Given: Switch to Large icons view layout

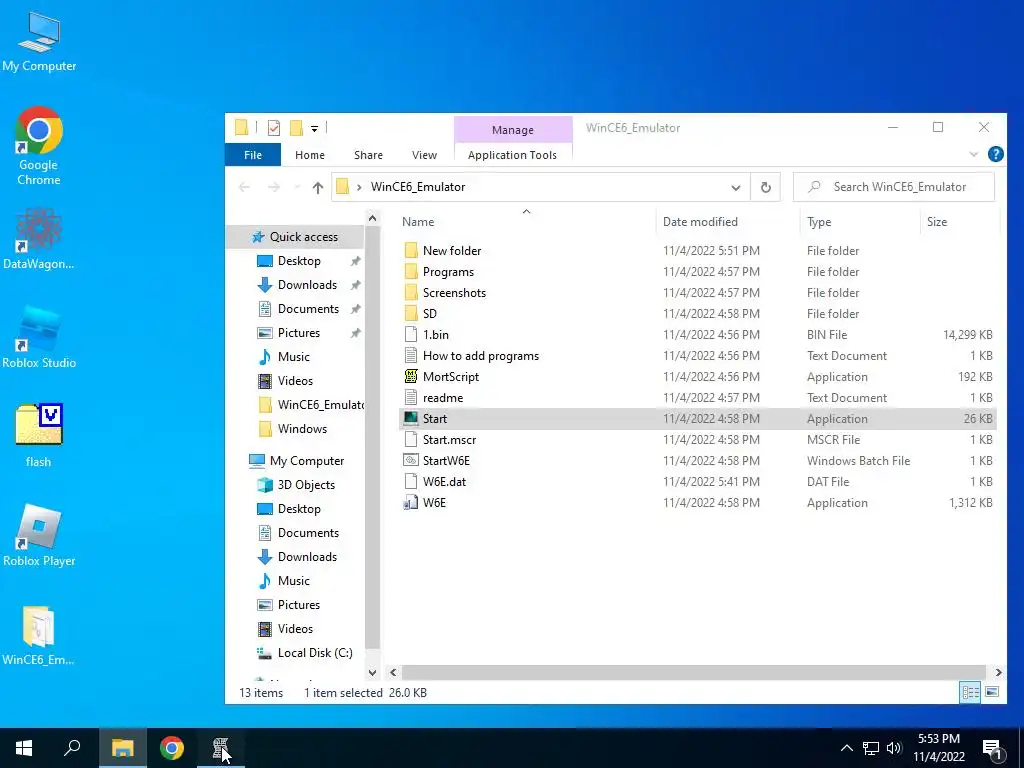Looking at the screenshot, I should tap(992, 692).
